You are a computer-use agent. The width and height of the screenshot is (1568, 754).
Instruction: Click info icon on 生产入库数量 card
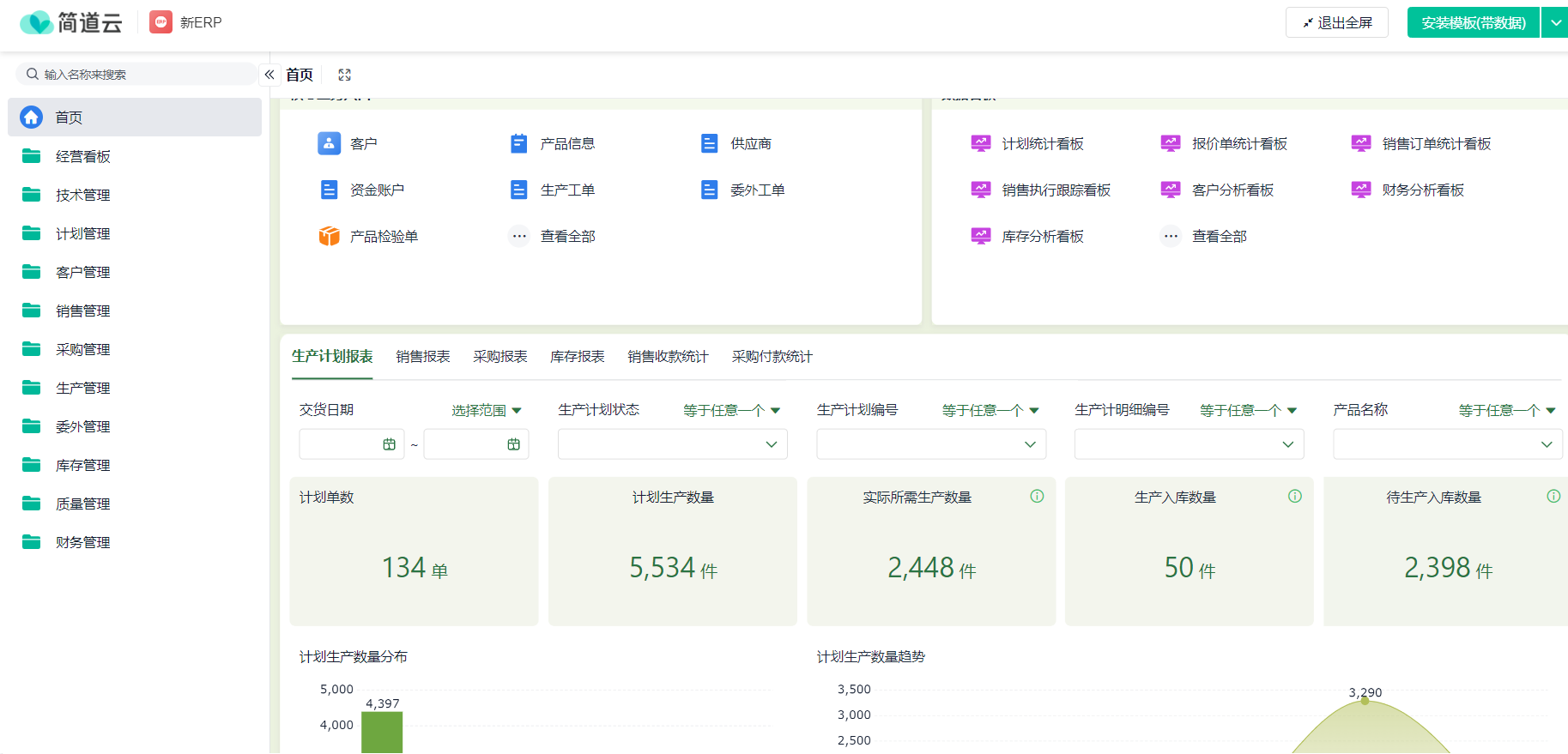point(1295,496)
